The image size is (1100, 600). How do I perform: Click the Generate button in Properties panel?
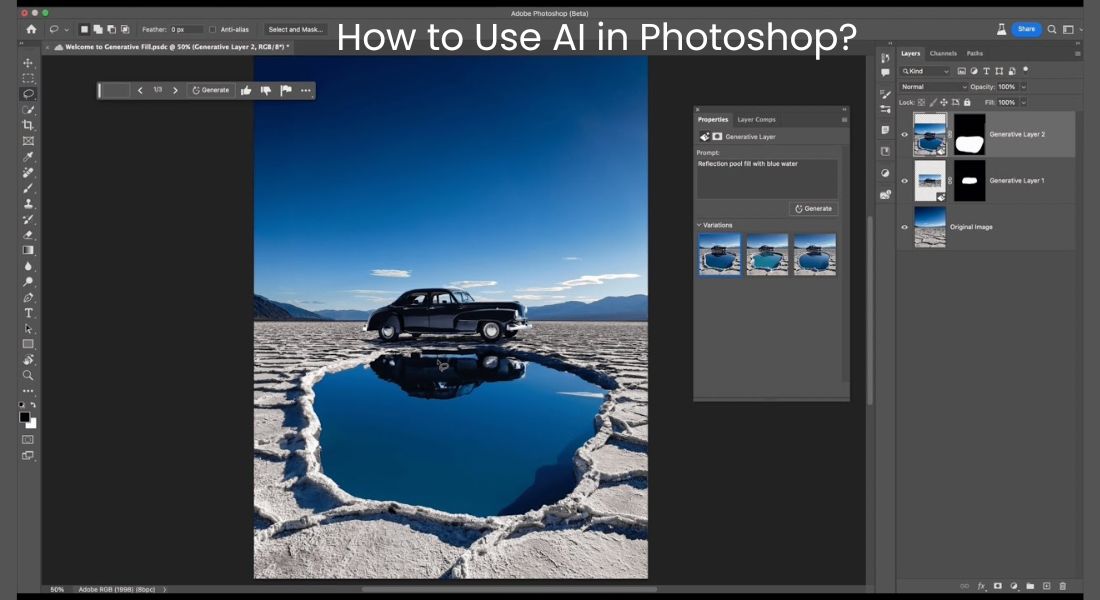(812, 208)
